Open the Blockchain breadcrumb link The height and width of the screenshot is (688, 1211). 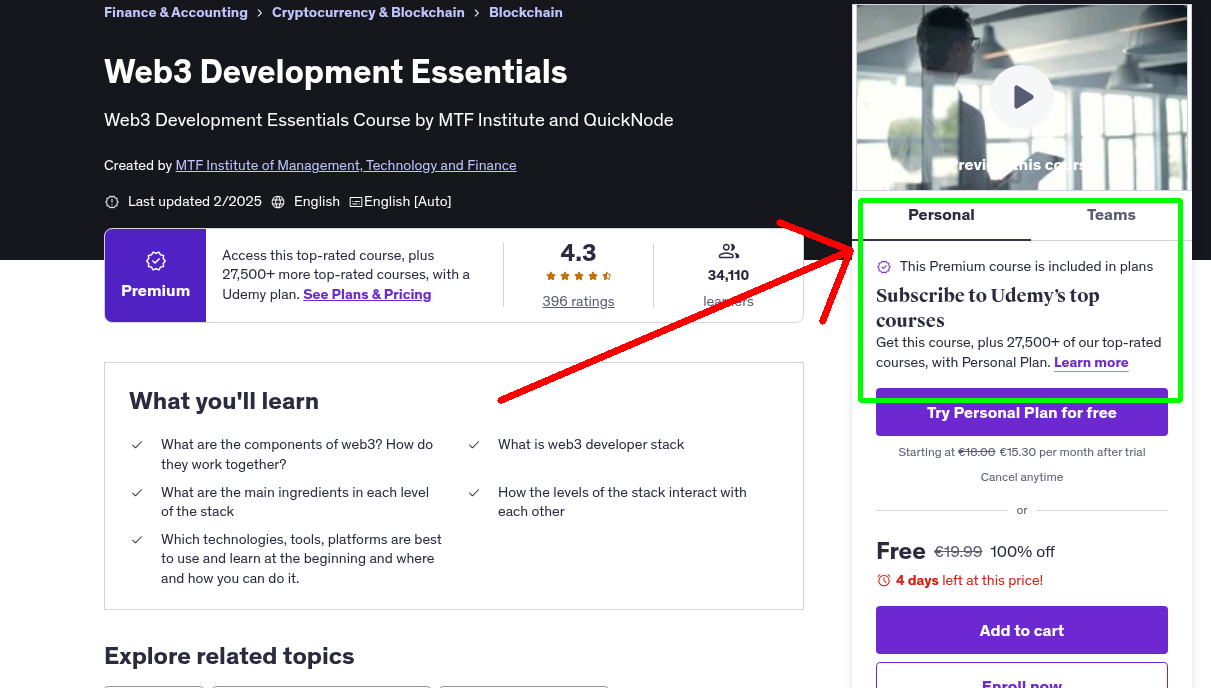(x=526, y=13)
